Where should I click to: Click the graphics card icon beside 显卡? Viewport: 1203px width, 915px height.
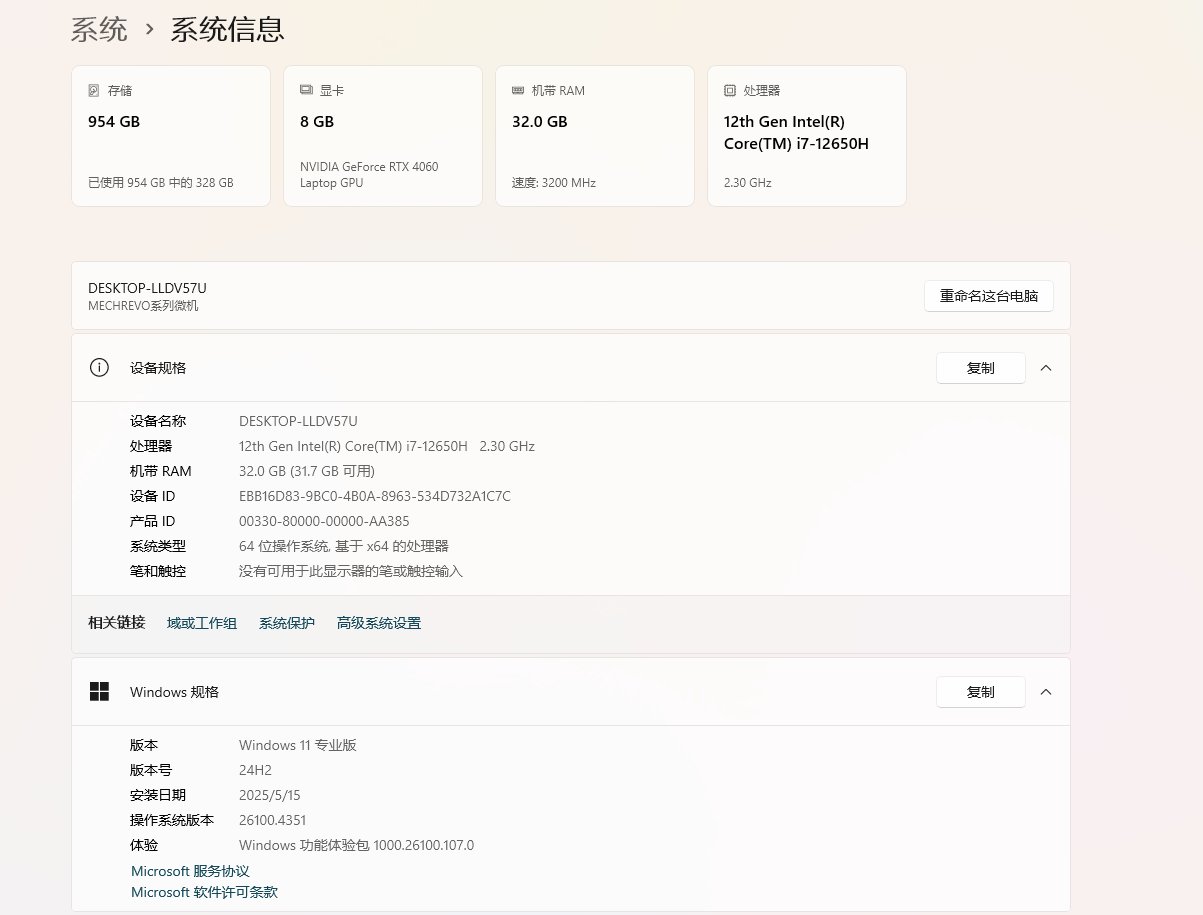306,90
